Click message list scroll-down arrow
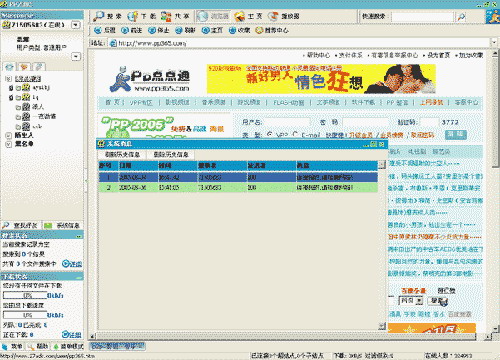The height and width of the screenshot is (360, 500). 382,326
